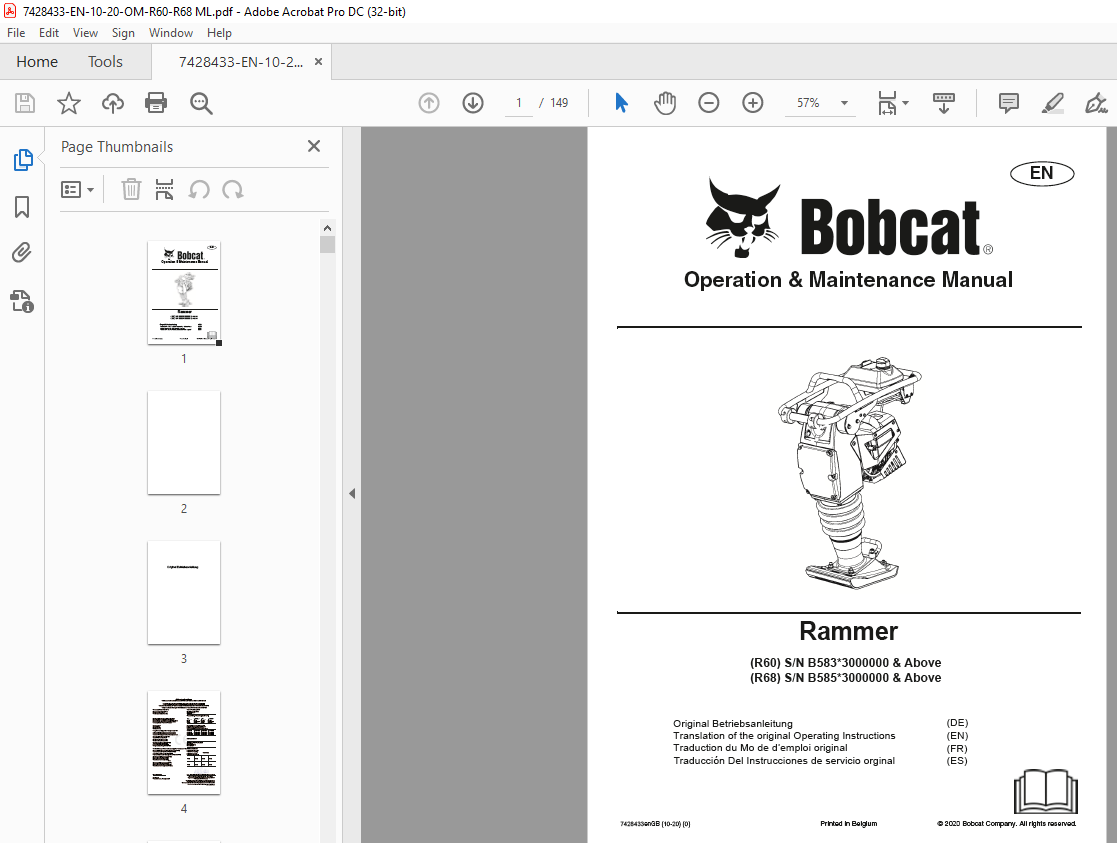
Task: Open the document info panel icon
Action: point(22,301)
